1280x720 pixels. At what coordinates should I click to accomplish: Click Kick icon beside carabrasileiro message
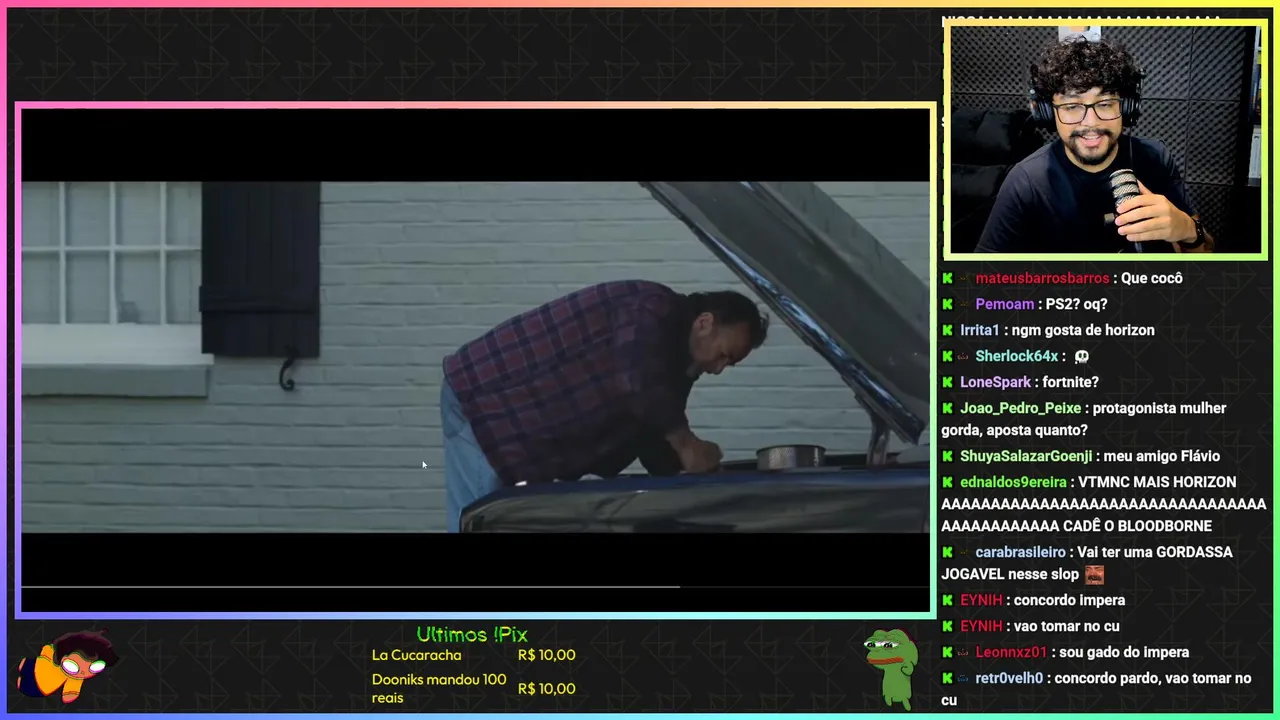(947, 552)
